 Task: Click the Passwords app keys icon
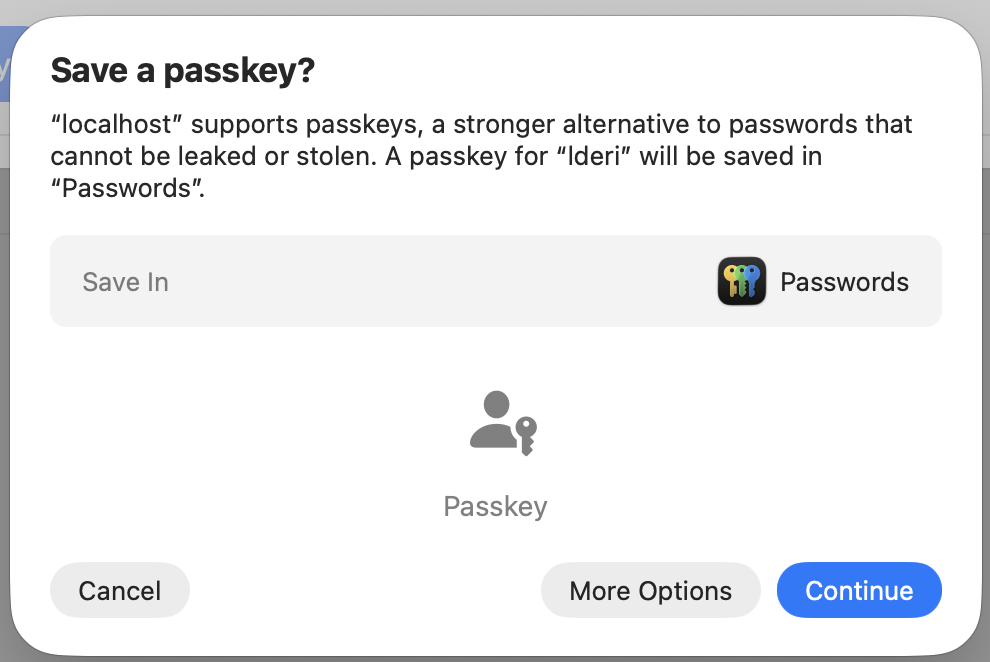pyautogui.click(x=741, y=282)
